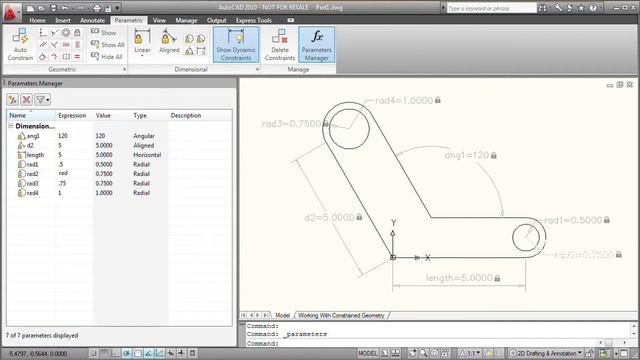Click the Save icon in quick access toolbar

[x=53, y=8]
